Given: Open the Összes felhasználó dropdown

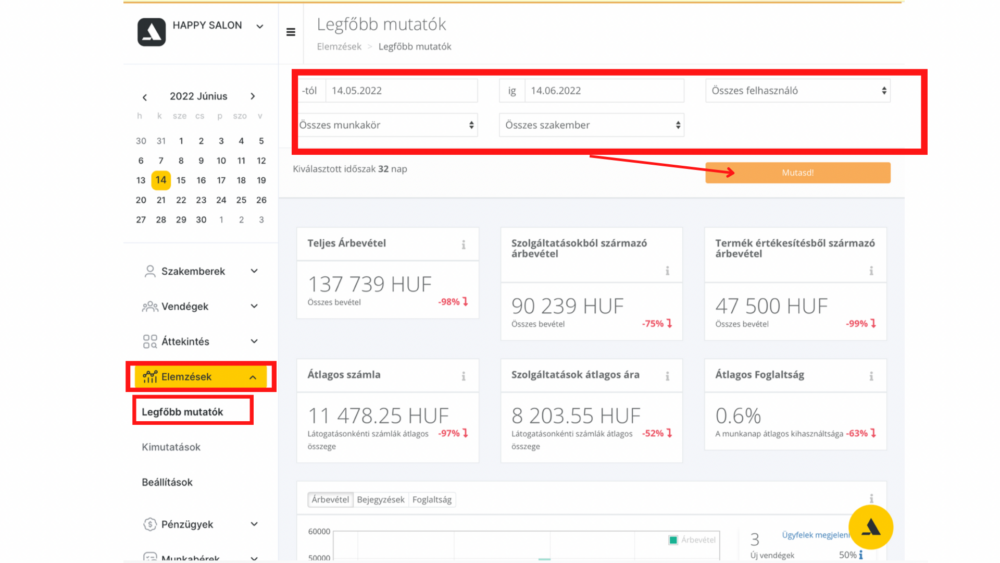Looking at the screenshot, I should [798, 91].
